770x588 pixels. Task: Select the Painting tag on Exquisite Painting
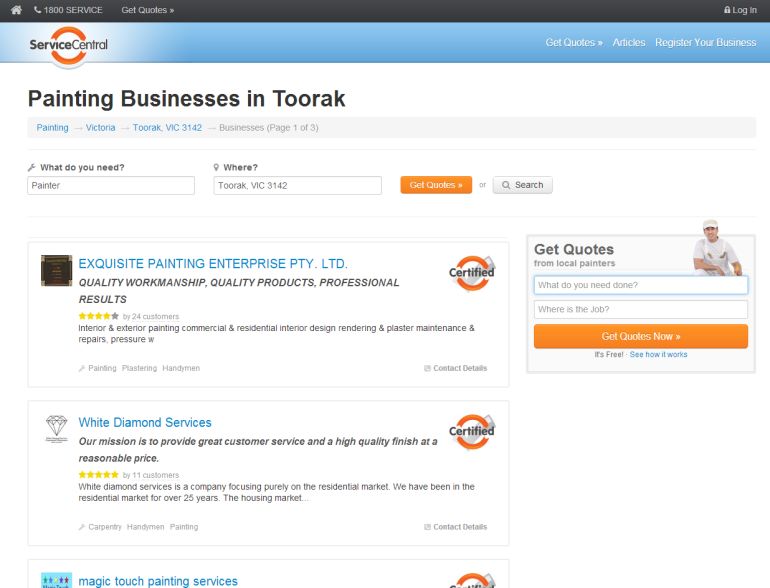[x=102, y=368]
